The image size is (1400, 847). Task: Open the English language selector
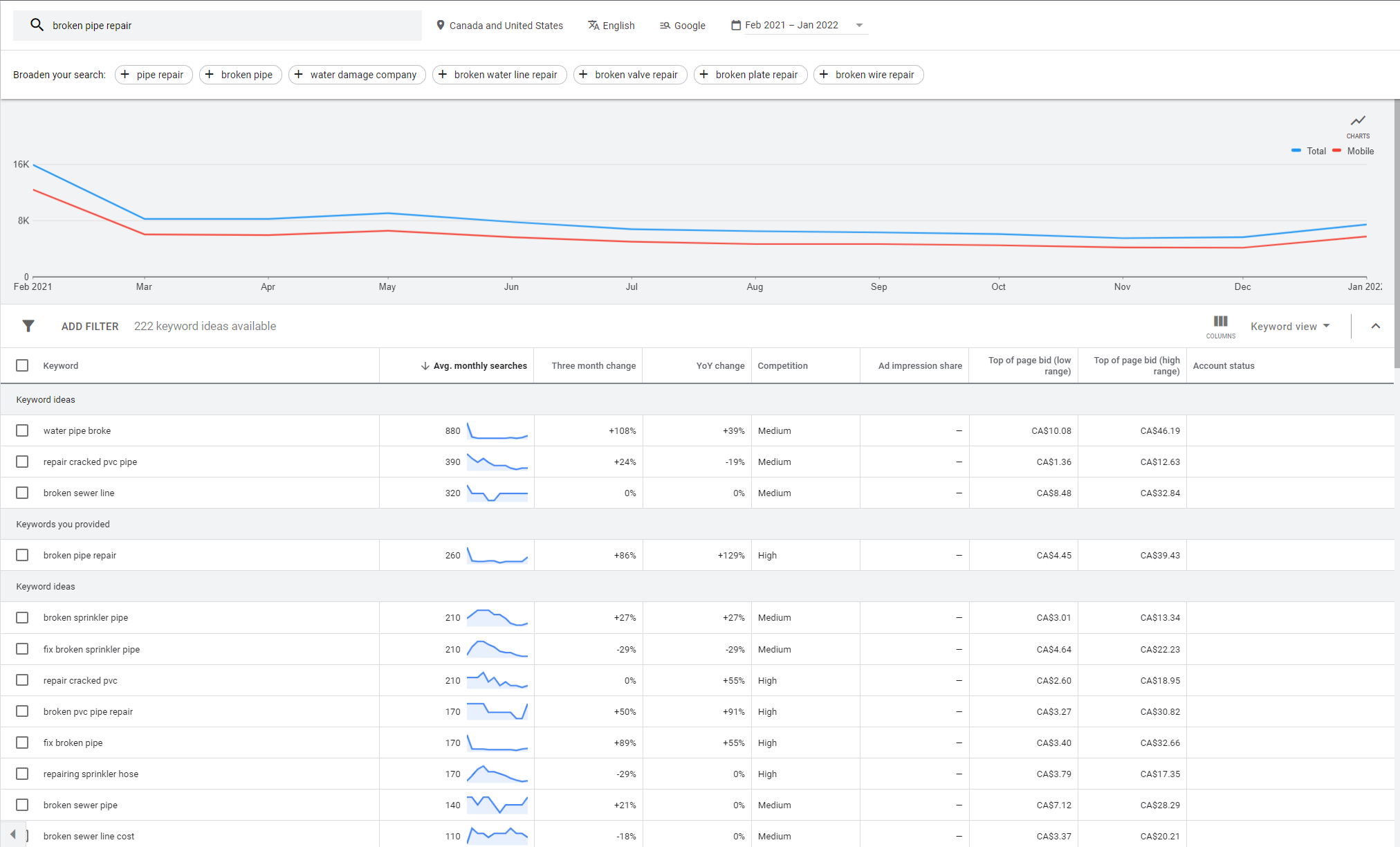[x=611, y=25]
